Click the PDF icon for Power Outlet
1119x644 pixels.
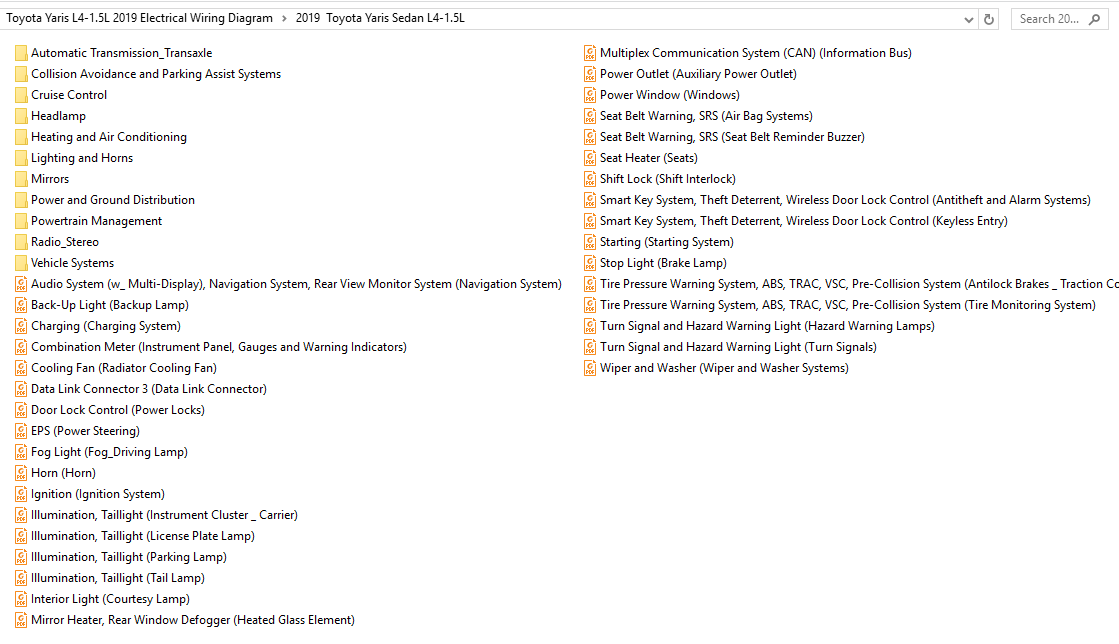click(590, 74)
